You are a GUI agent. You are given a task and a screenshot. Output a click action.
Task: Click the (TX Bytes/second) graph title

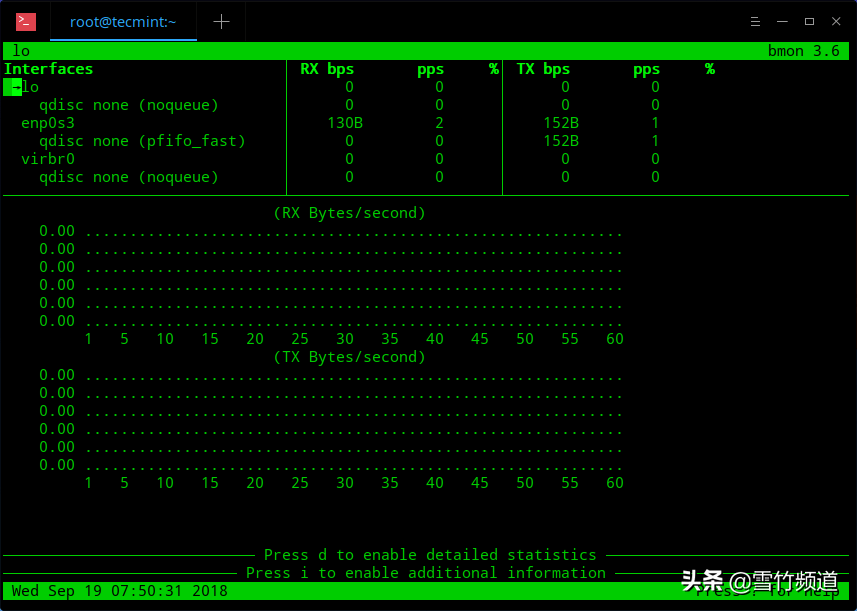coord(349,357)
